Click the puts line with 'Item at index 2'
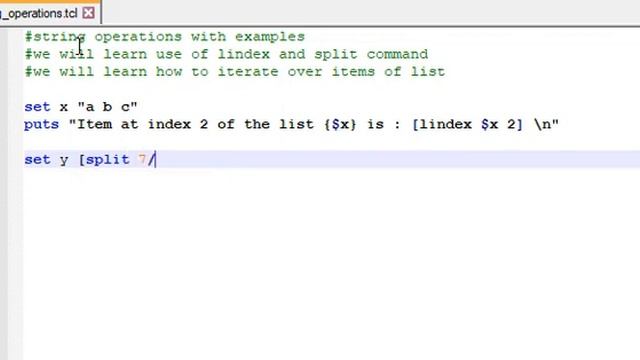The width and height of the screenshot is (640, 360). click(291, 124)
